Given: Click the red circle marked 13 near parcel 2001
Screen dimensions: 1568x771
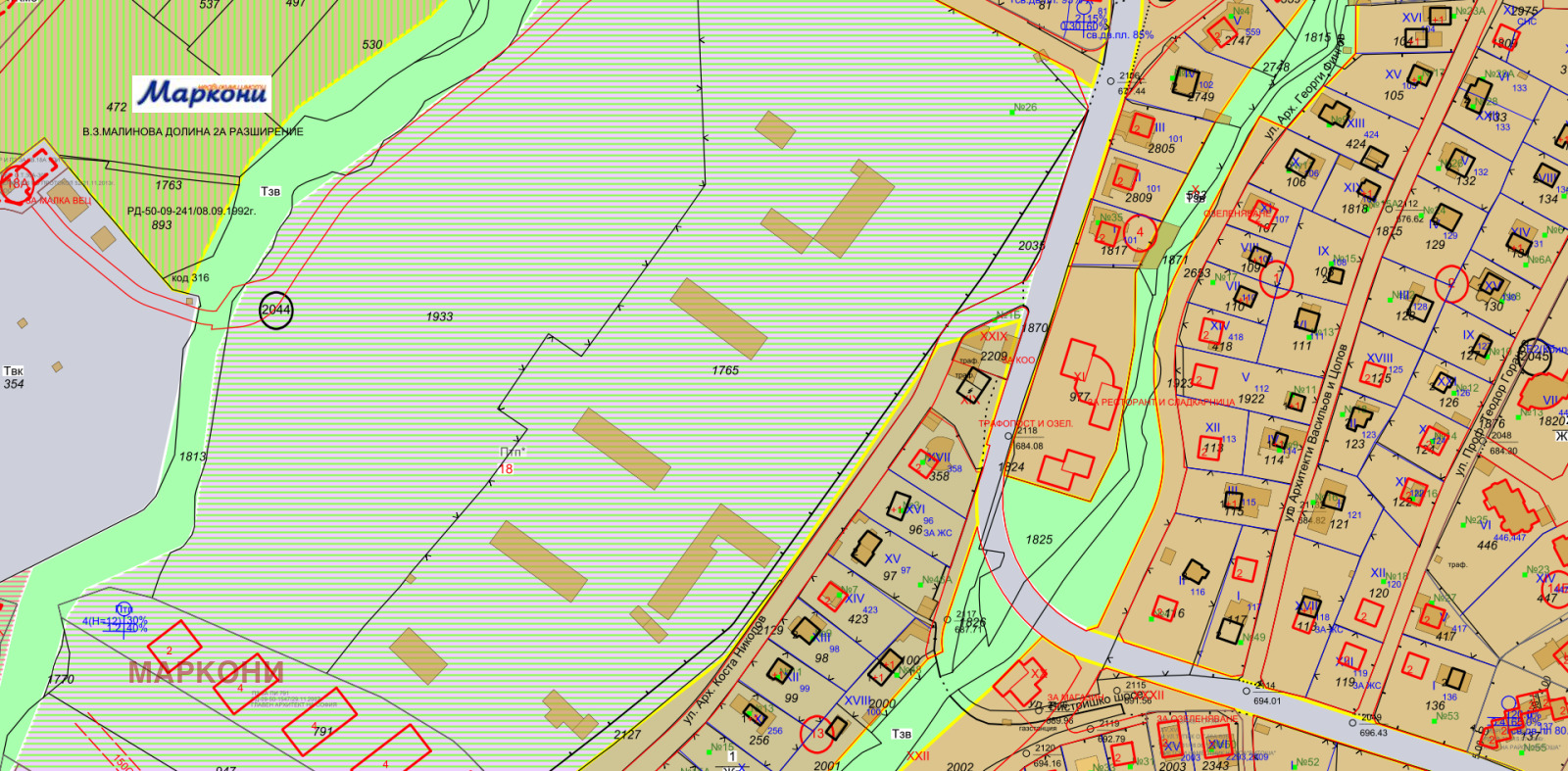Looking at the screenshot, I should click(x=816, y=734).
